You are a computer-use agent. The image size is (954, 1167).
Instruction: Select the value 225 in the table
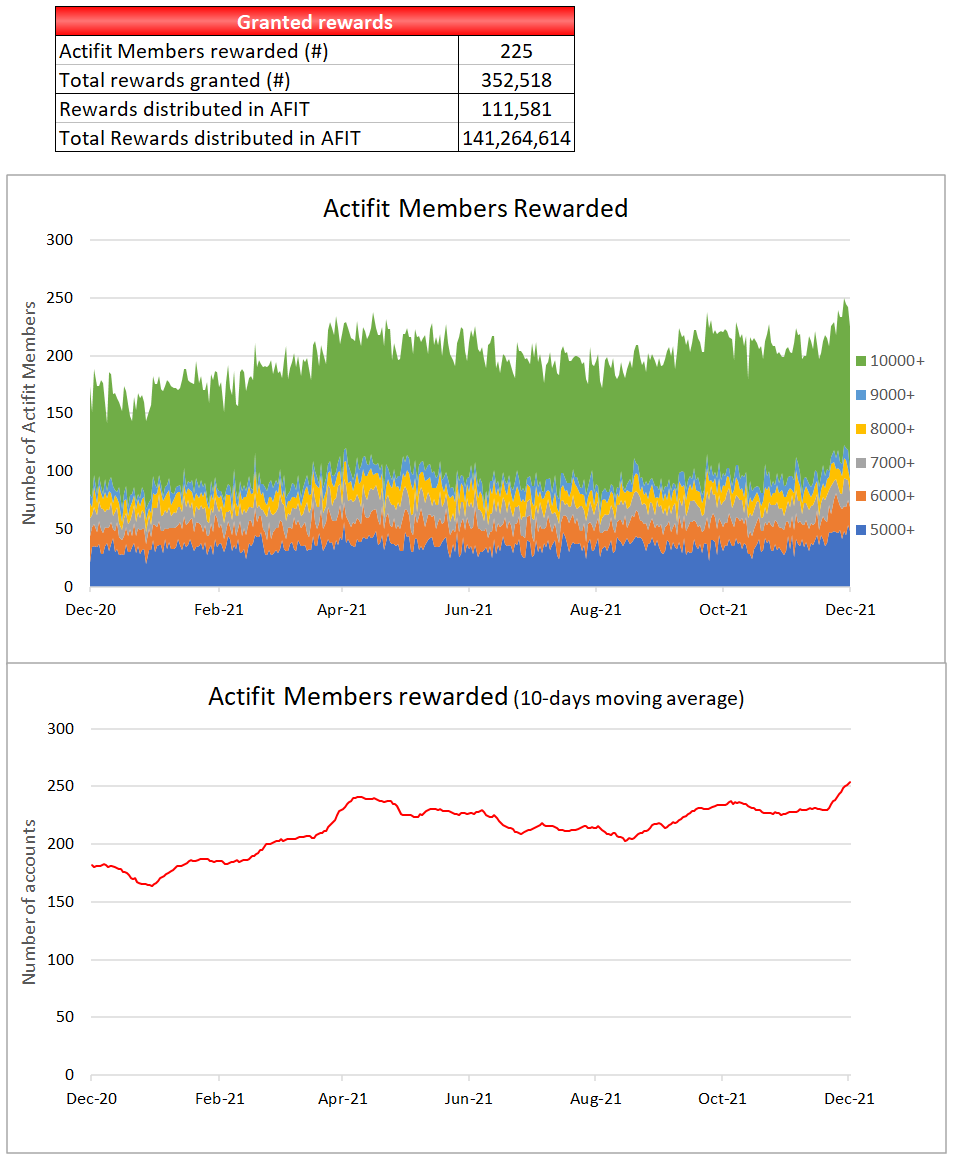pos(516,51)
